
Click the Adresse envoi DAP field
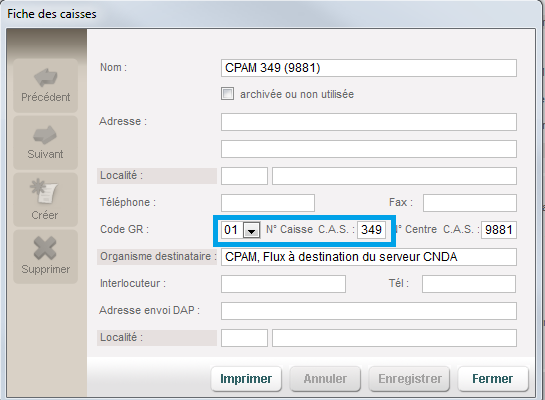click(x=369, y=311)
